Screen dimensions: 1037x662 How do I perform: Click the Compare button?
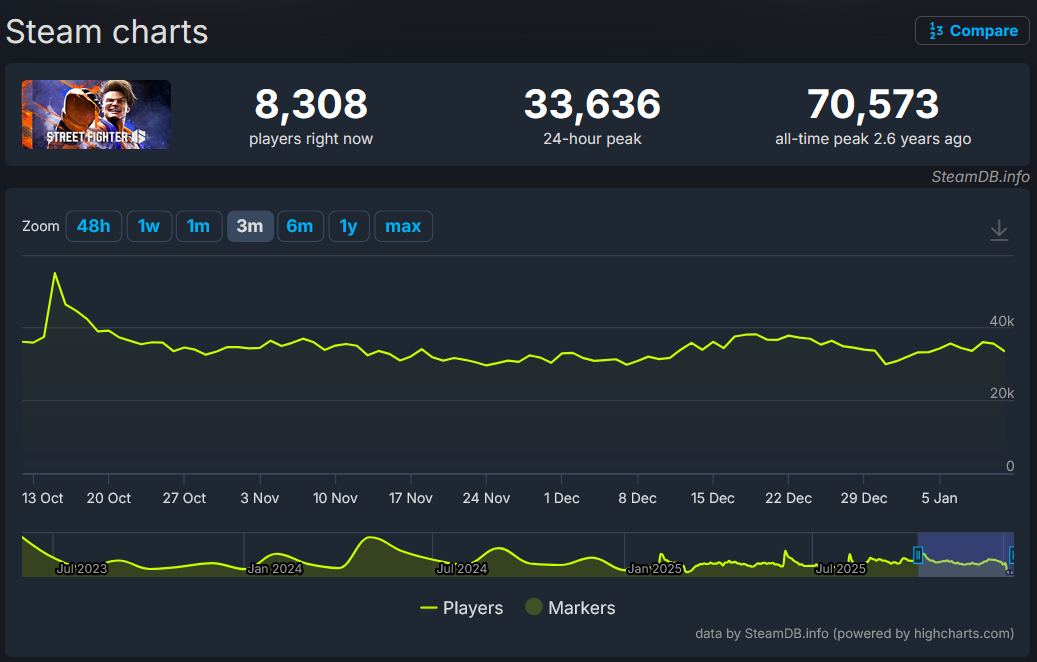[972, 30]
